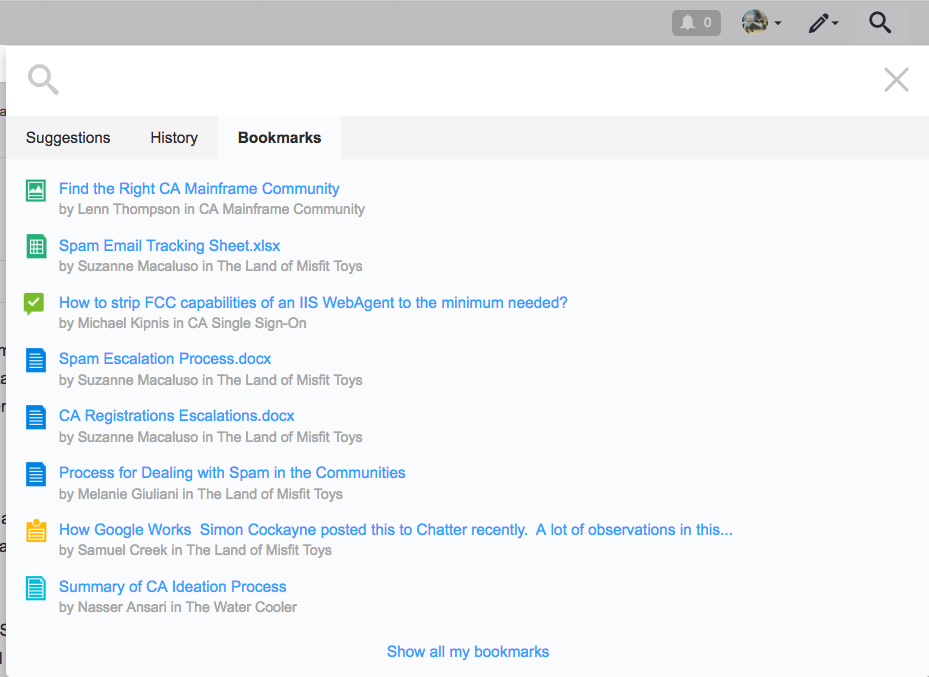Open Summary of CA Ideation Process

[172, 586]
